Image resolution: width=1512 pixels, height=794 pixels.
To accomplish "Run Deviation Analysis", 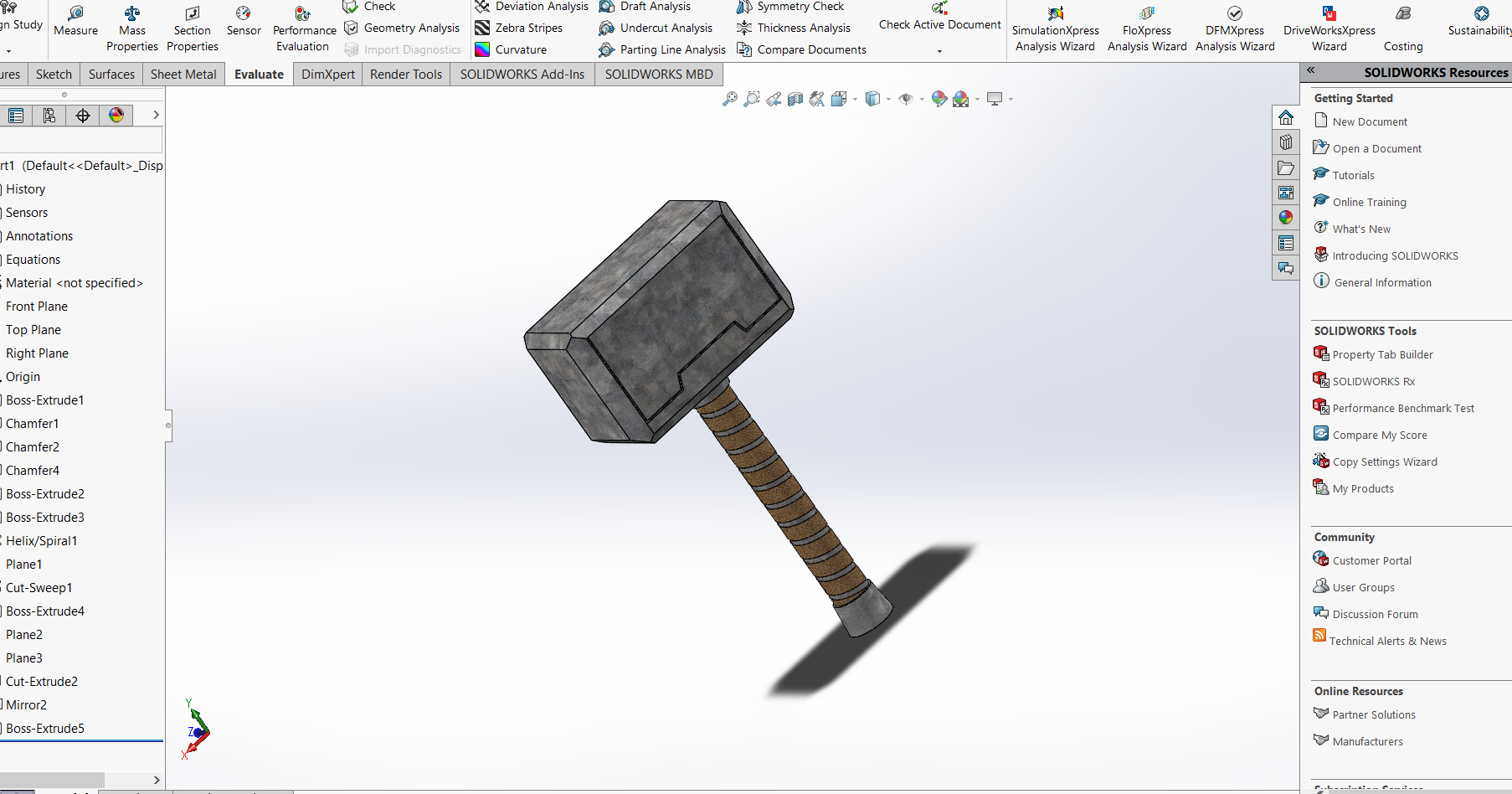I will tap(532, 7).
